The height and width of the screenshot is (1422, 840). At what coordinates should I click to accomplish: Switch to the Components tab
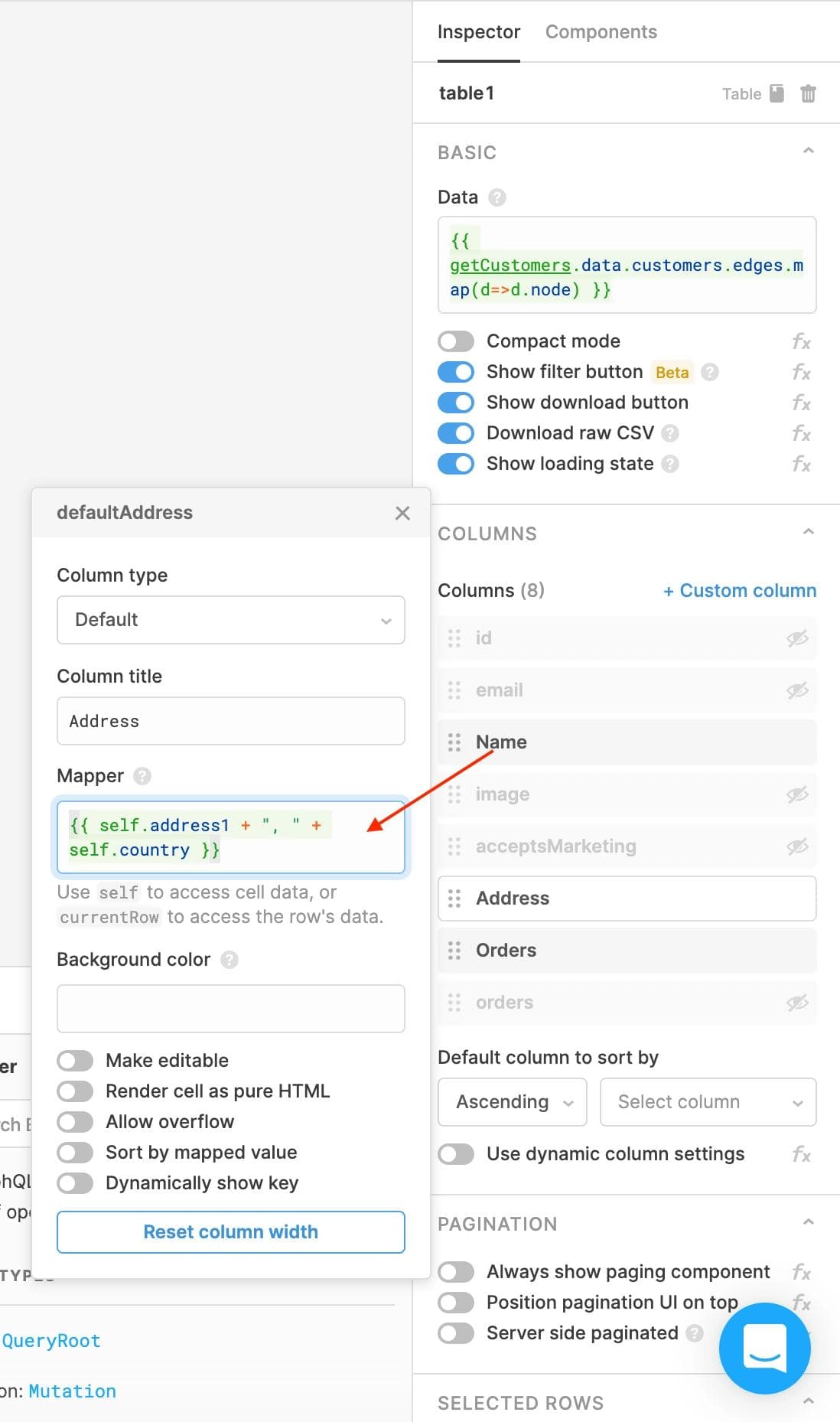click(601, 32)
